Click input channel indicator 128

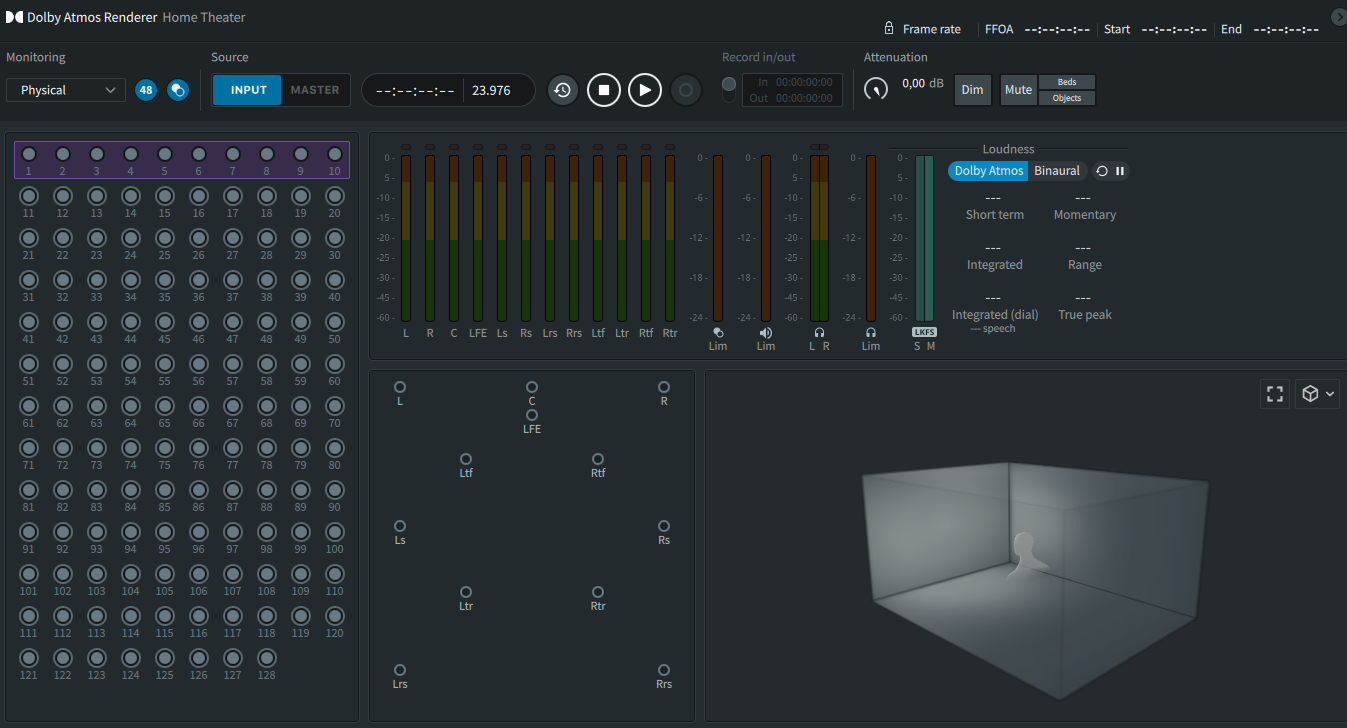[x=267, y=658]
